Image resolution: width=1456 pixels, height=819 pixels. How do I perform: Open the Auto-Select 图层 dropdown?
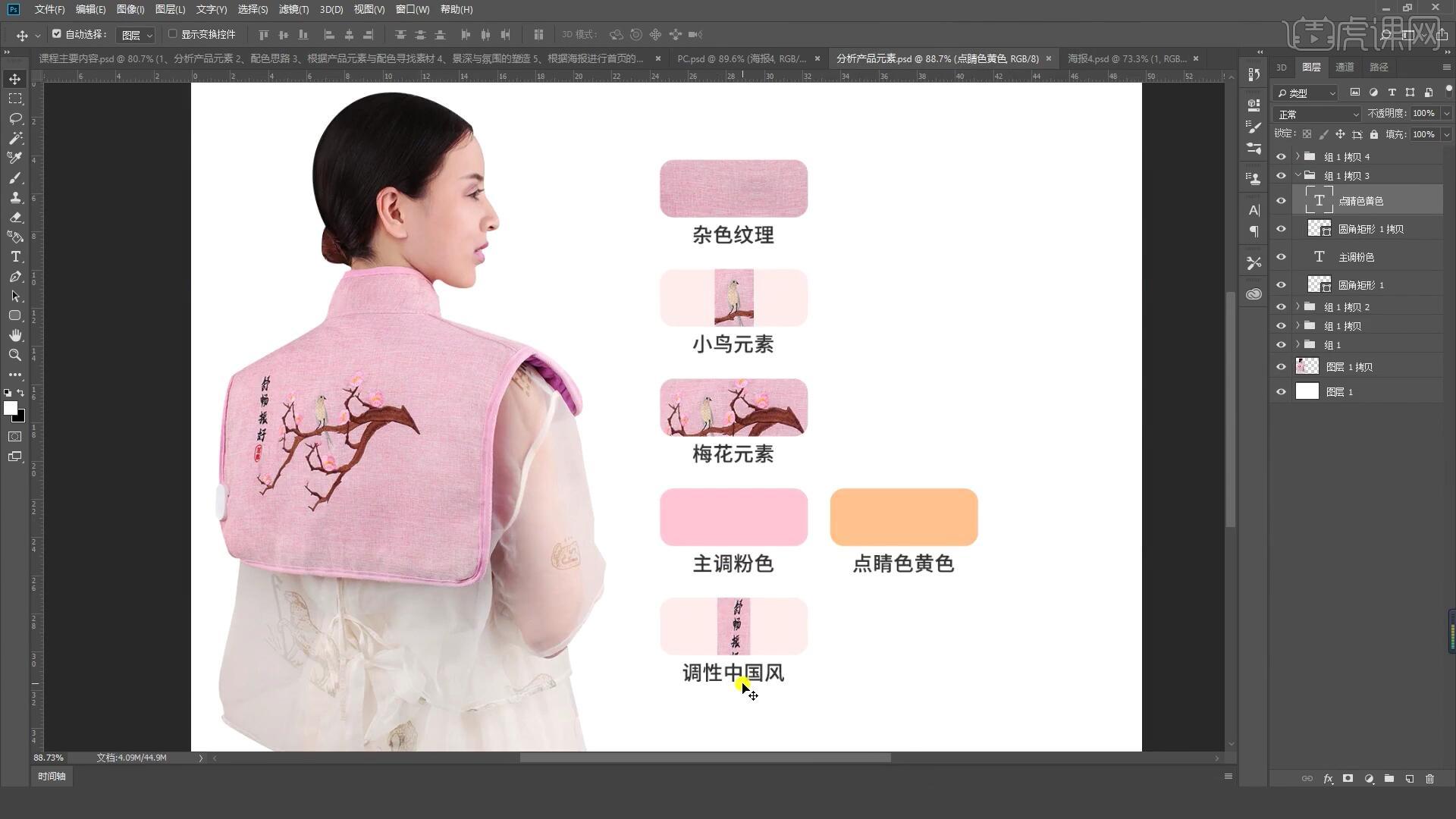[136, 35]
